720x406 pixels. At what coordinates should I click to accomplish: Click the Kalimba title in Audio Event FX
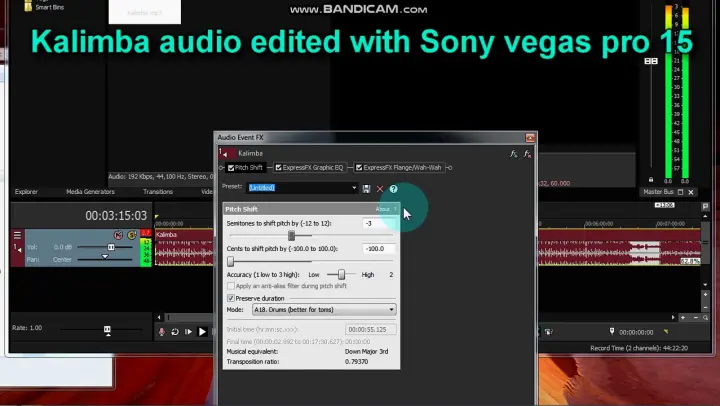click(250, 153)
